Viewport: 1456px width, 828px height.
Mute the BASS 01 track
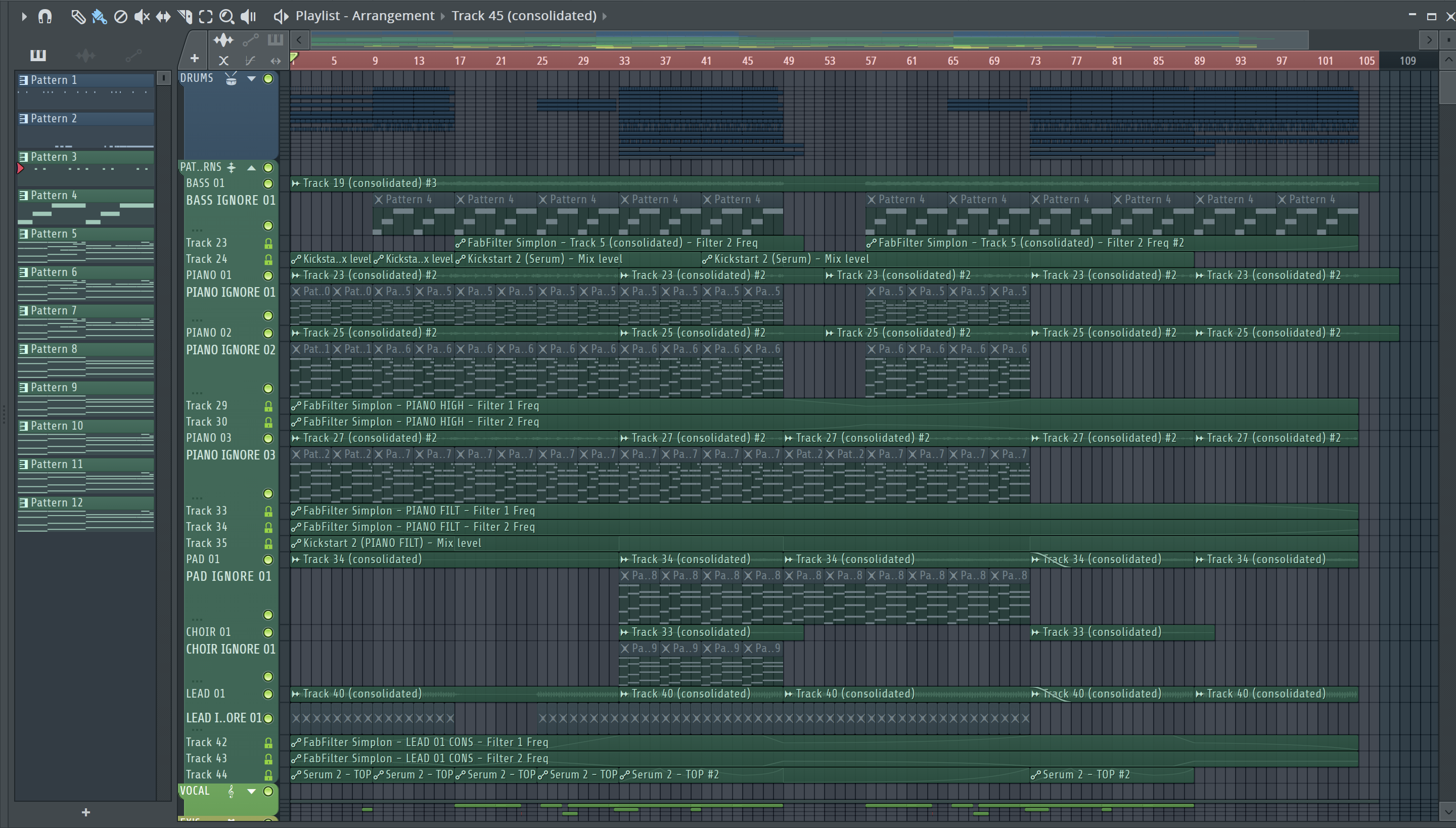click(x=268, y=183)
